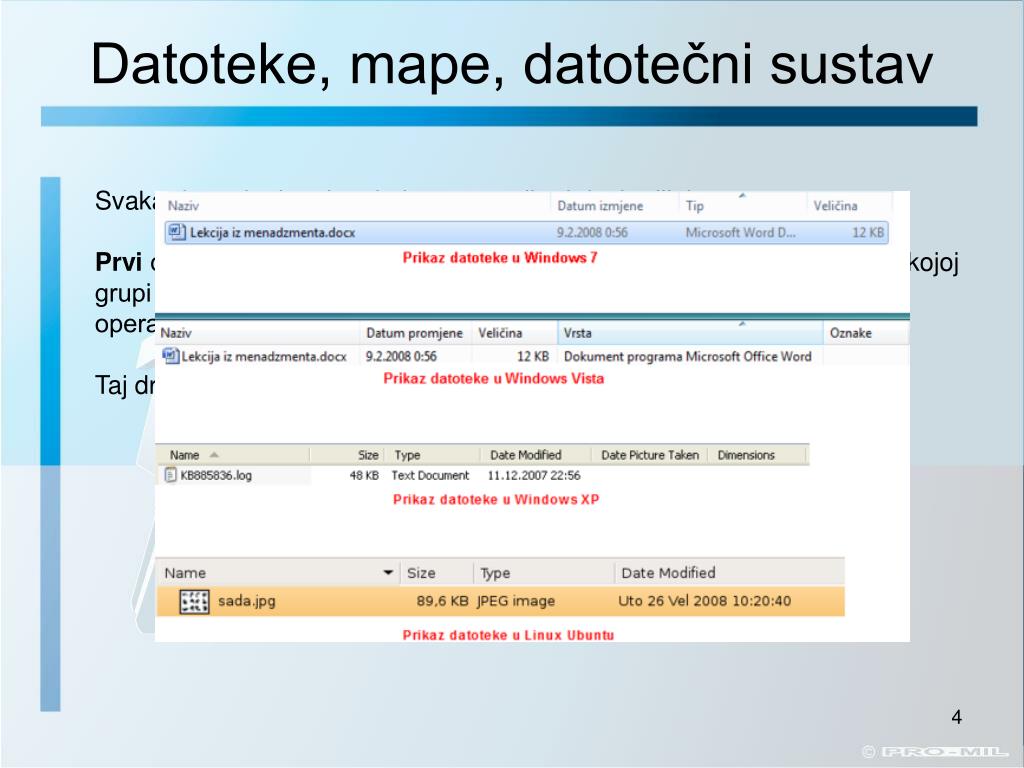Click the Ubuntu Type column header
Screen dimensions: 1024x768
click(495, 573)
